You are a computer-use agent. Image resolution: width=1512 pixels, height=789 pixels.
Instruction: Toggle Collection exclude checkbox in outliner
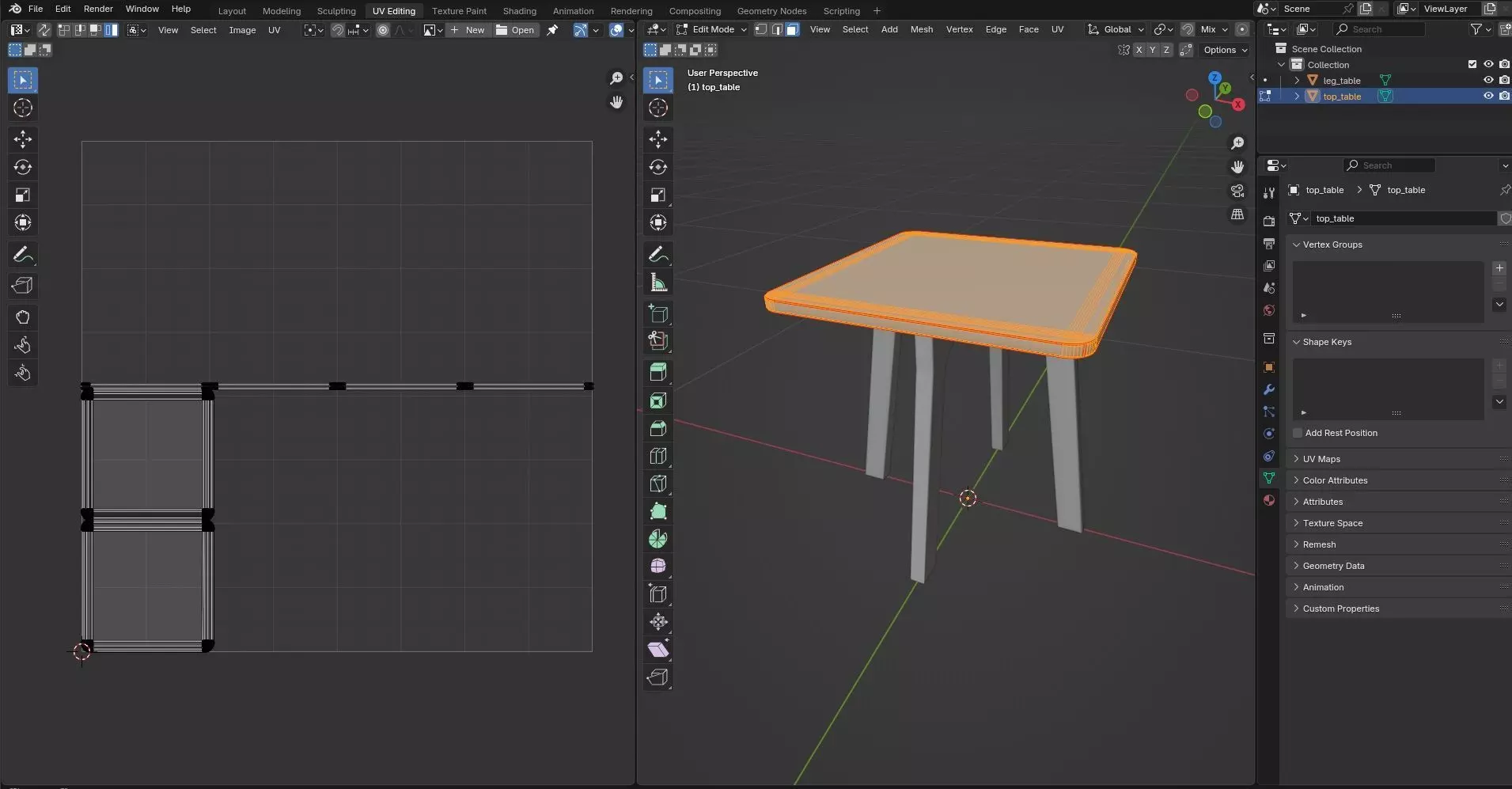[1472, 64]
